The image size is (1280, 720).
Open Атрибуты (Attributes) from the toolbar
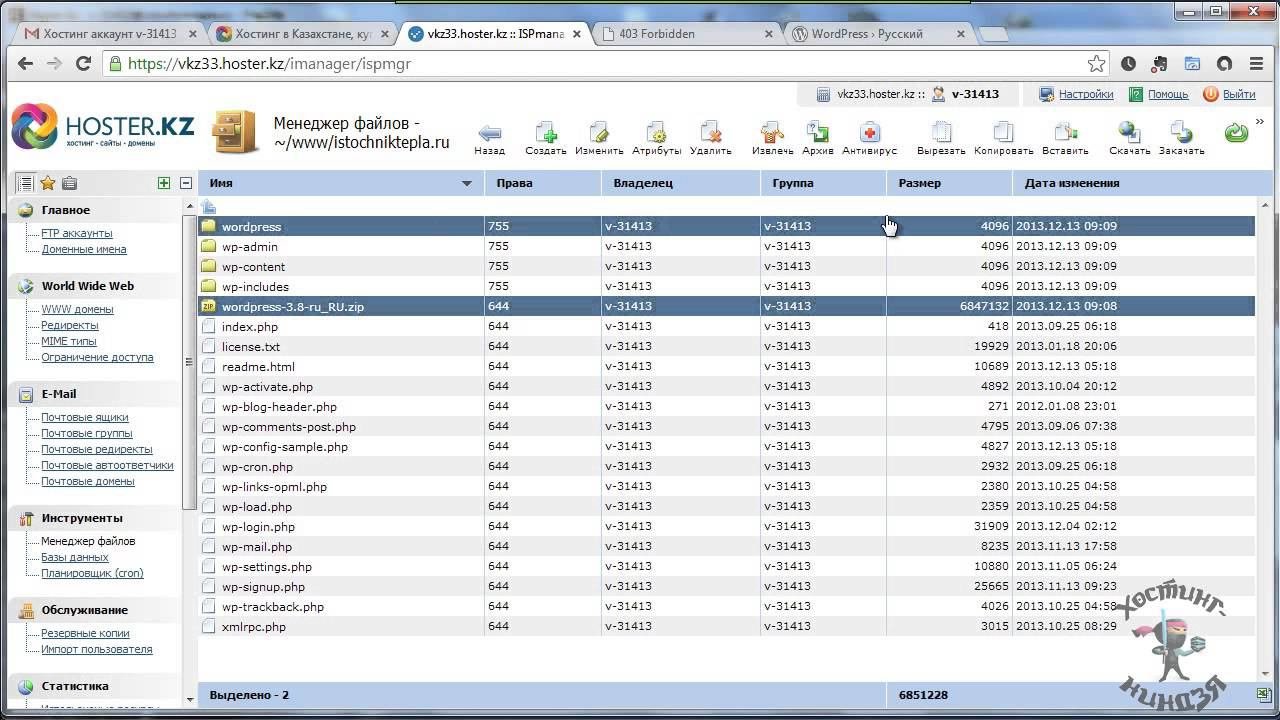point(656,134)
